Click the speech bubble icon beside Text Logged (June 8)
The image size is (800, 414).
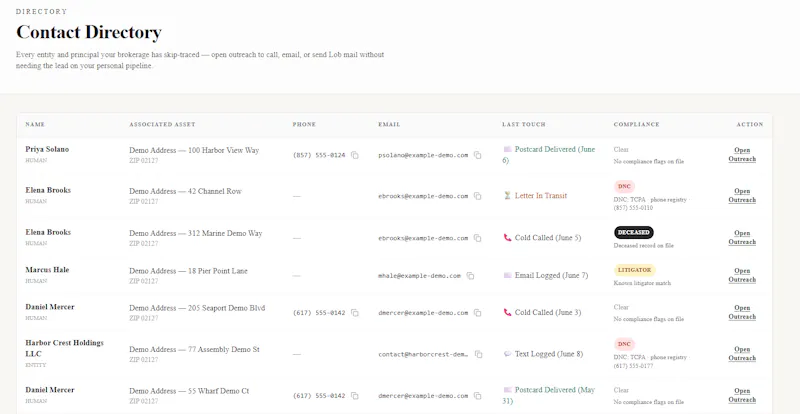(507, 354)
